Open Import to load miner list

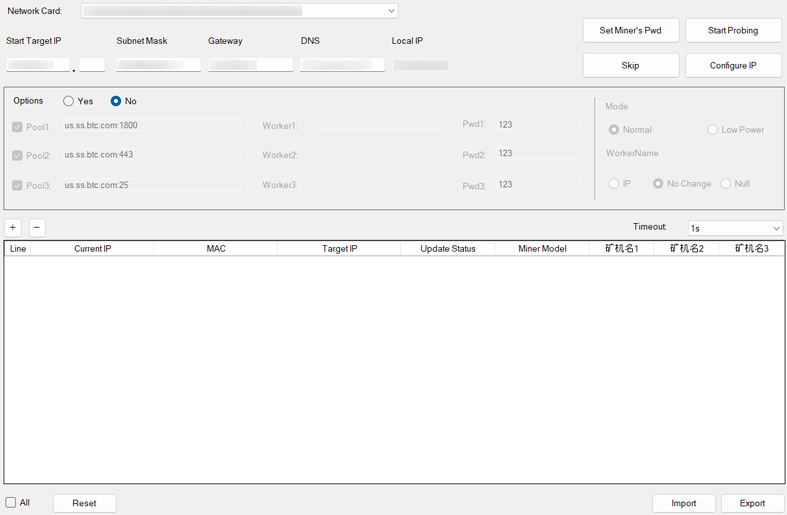pos(684,503)
